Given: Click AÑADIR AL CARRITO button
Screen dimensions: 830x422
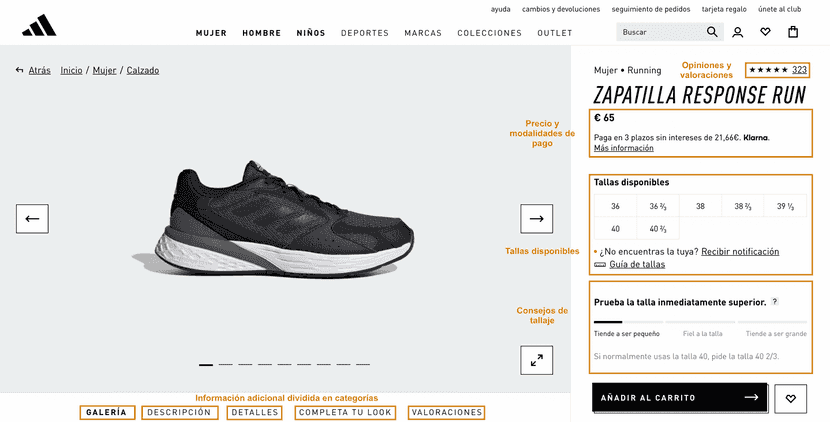Looking at the screenshot, I should pyautogui.click(x=679, y=398).
